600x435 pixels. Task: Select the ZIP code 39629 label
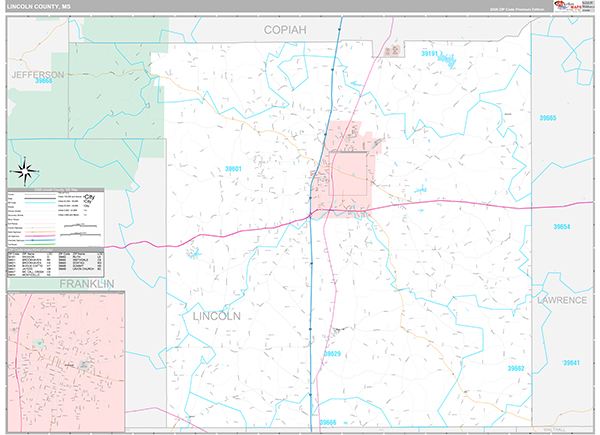click(x=331, y=354)
